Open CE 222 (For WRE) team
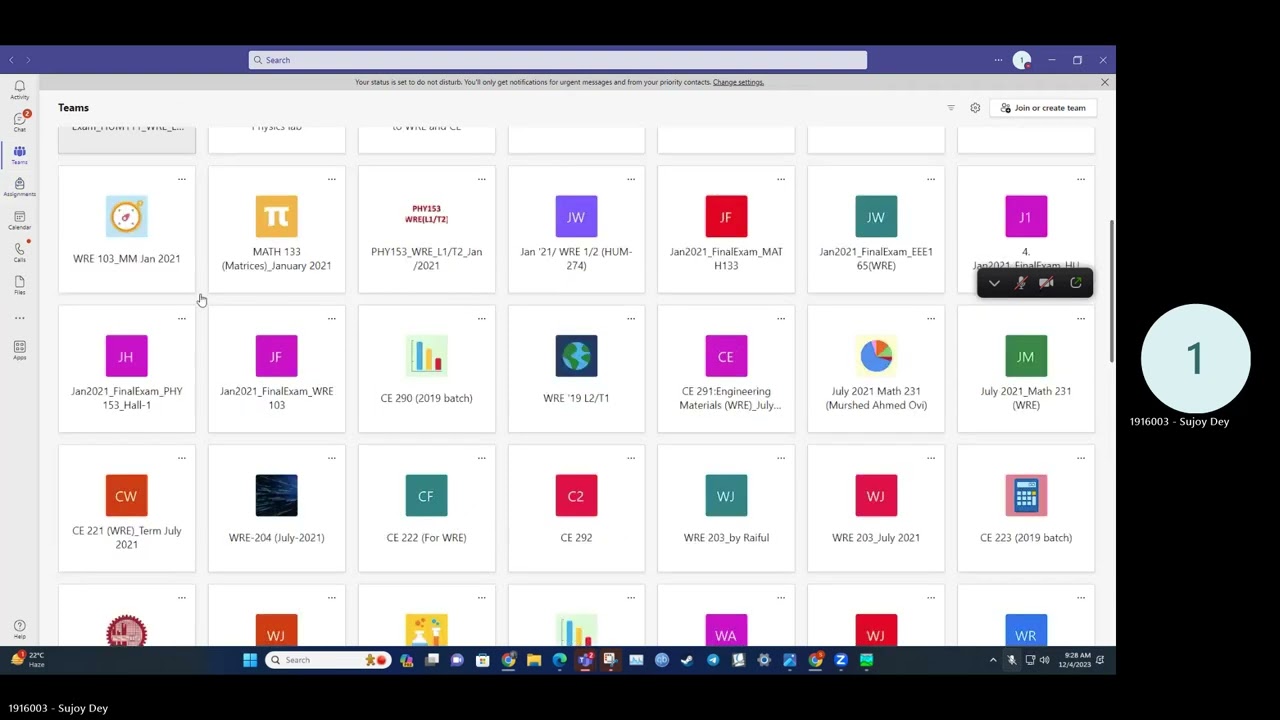This screenshot has width=1280, height=720. (427, 510)
